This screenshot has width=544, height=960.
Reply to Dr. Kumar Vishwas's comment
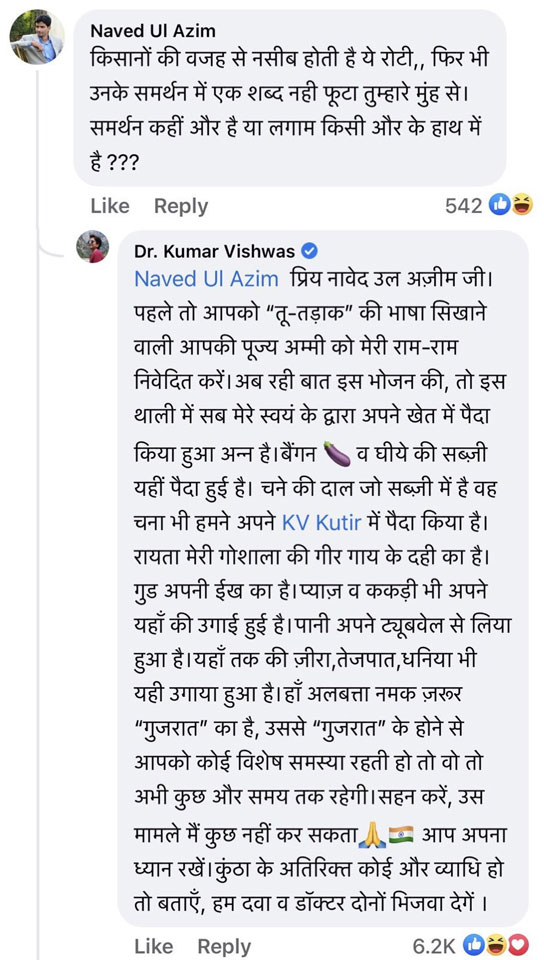point(224,947)
